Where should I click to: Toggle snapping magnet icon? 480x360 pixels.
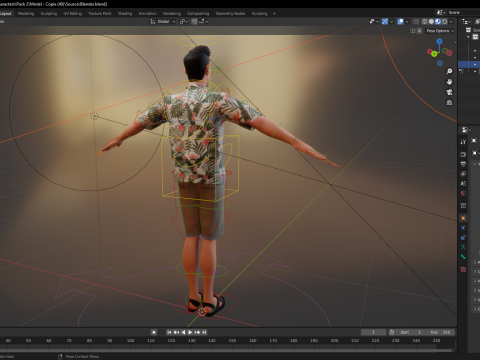[194, 21]
